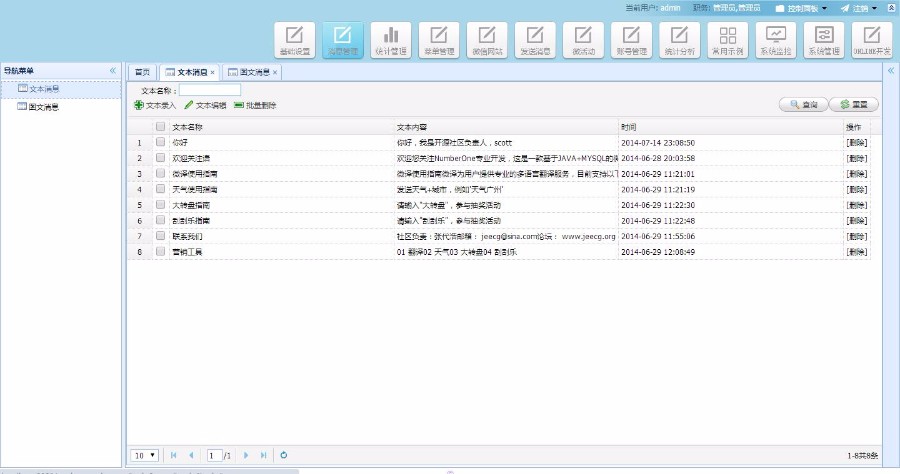Screen dimensions: 900x474
Task: Open the page size dropdown showing 10
Action: click(x=144, y=455)
